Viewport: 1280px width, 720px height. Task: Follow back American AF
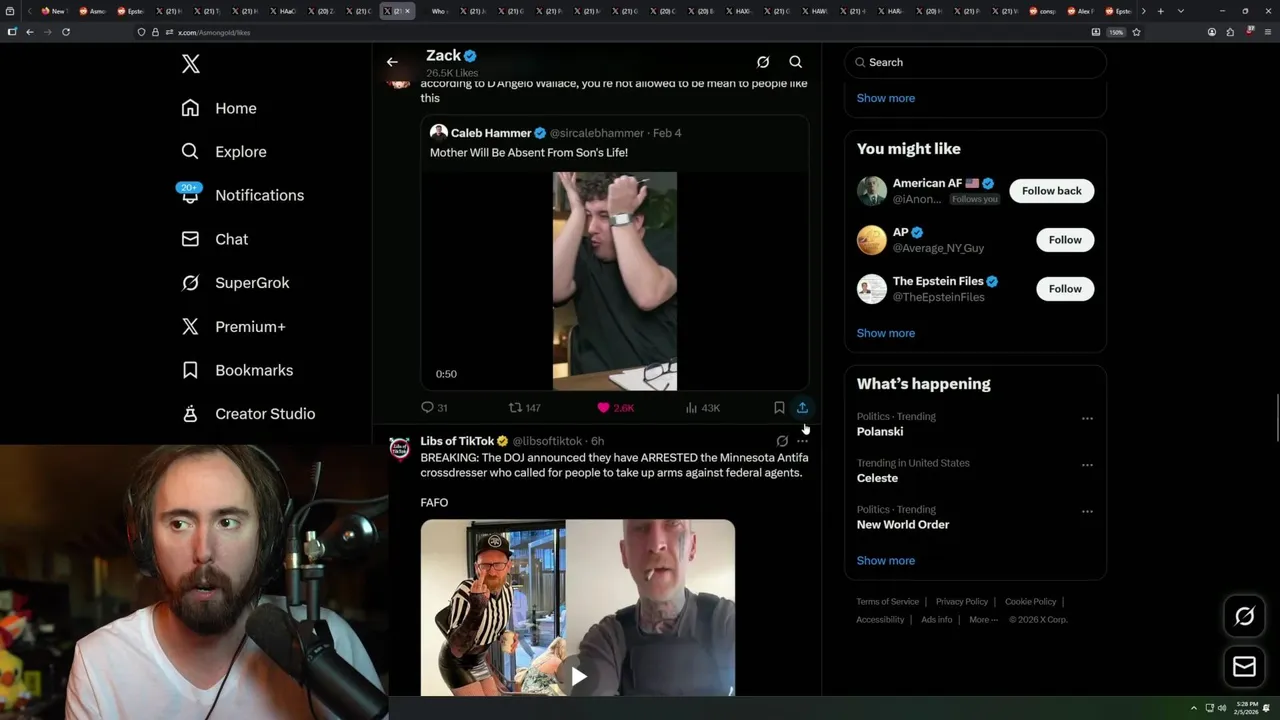1052,191
